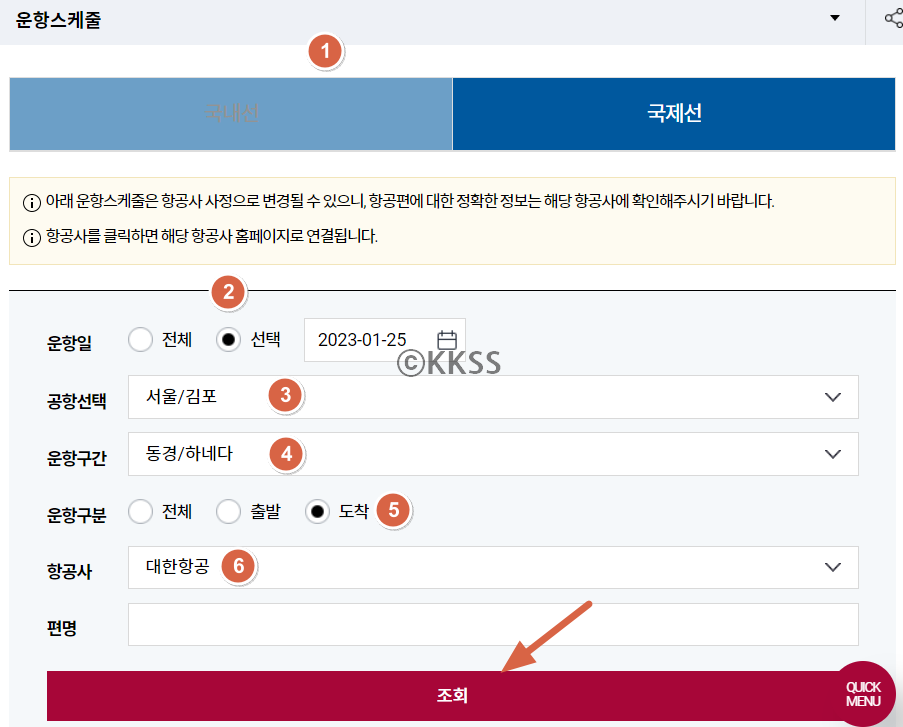Select the 전체 radio for 운항일
Screen dimensions: 903x727
pos(140,339)
